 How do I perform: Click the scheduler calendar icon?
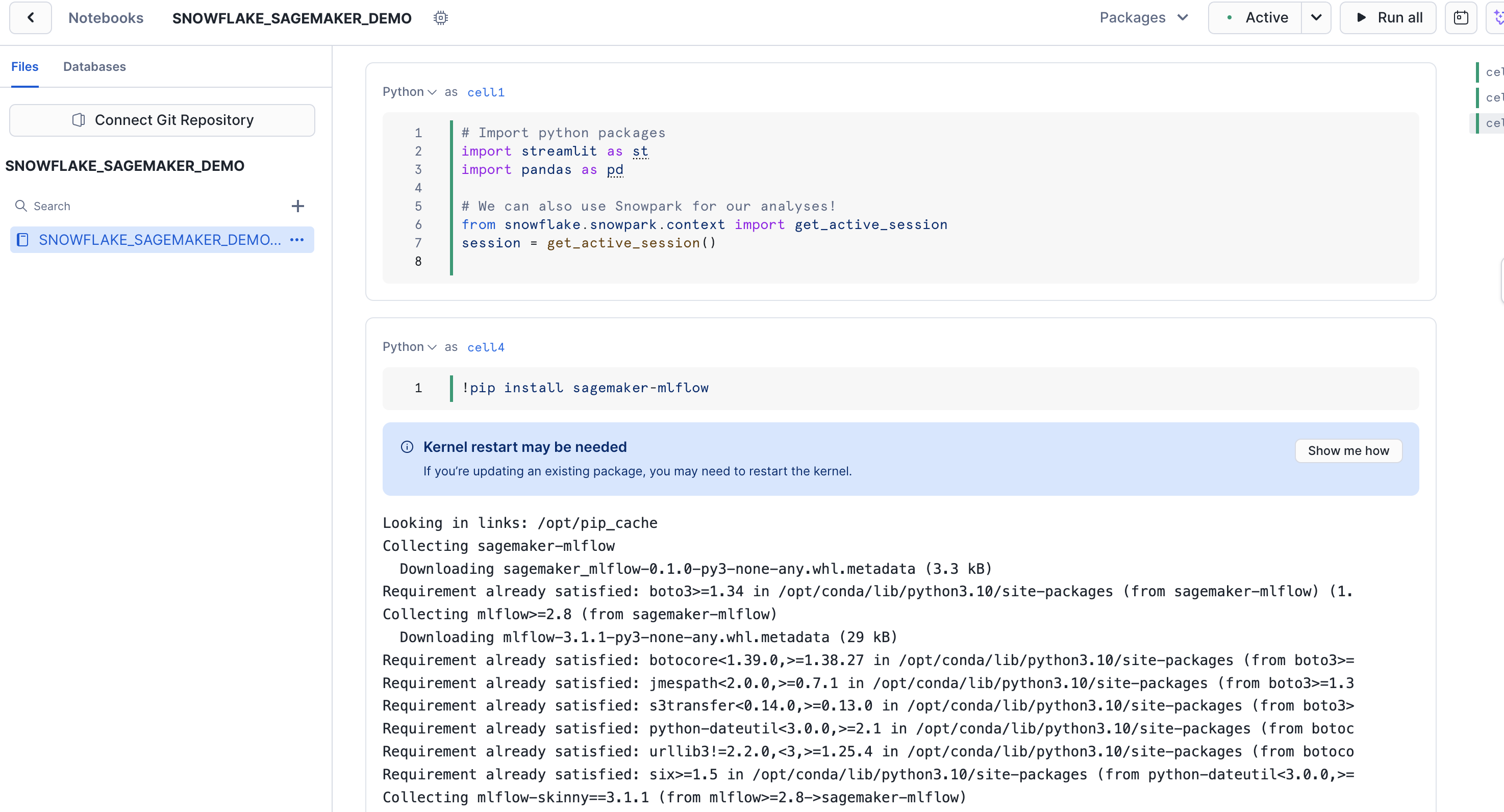tap(1460, 17)
